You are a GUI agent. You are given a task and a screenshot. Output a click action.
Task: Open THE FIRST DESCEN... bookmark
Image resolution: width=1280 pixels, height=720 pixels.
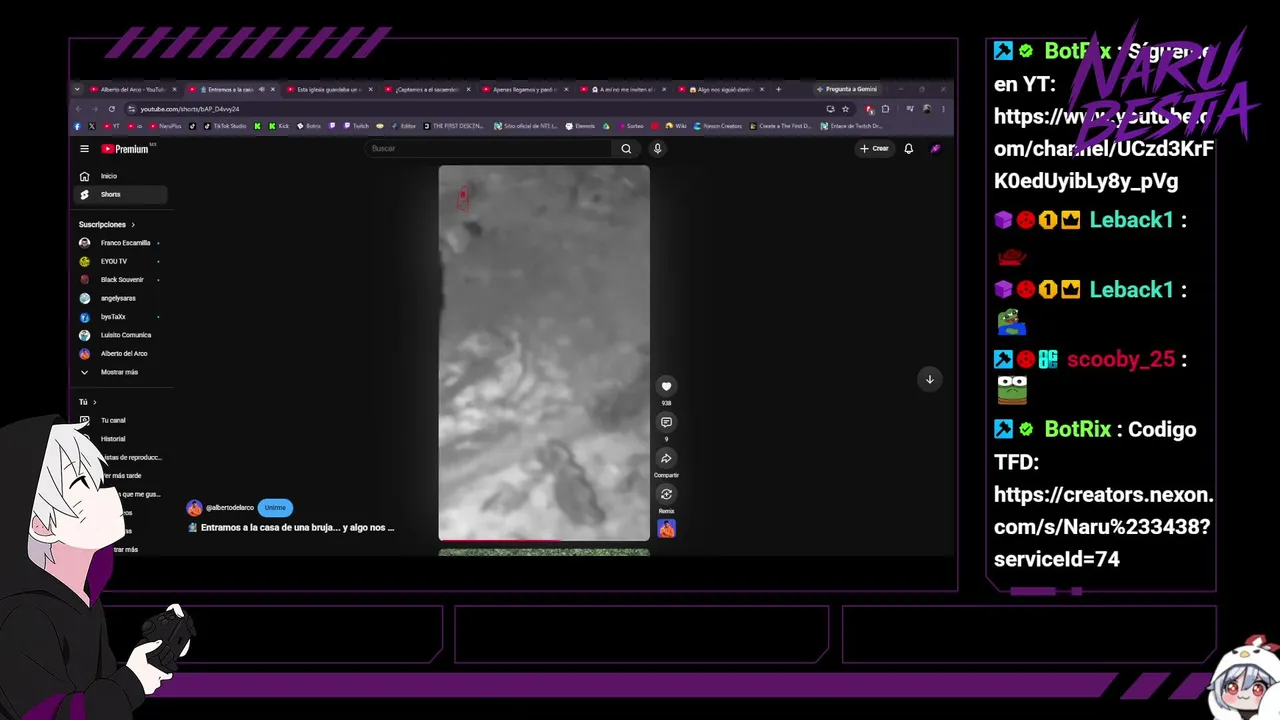(x=453, y=126)
